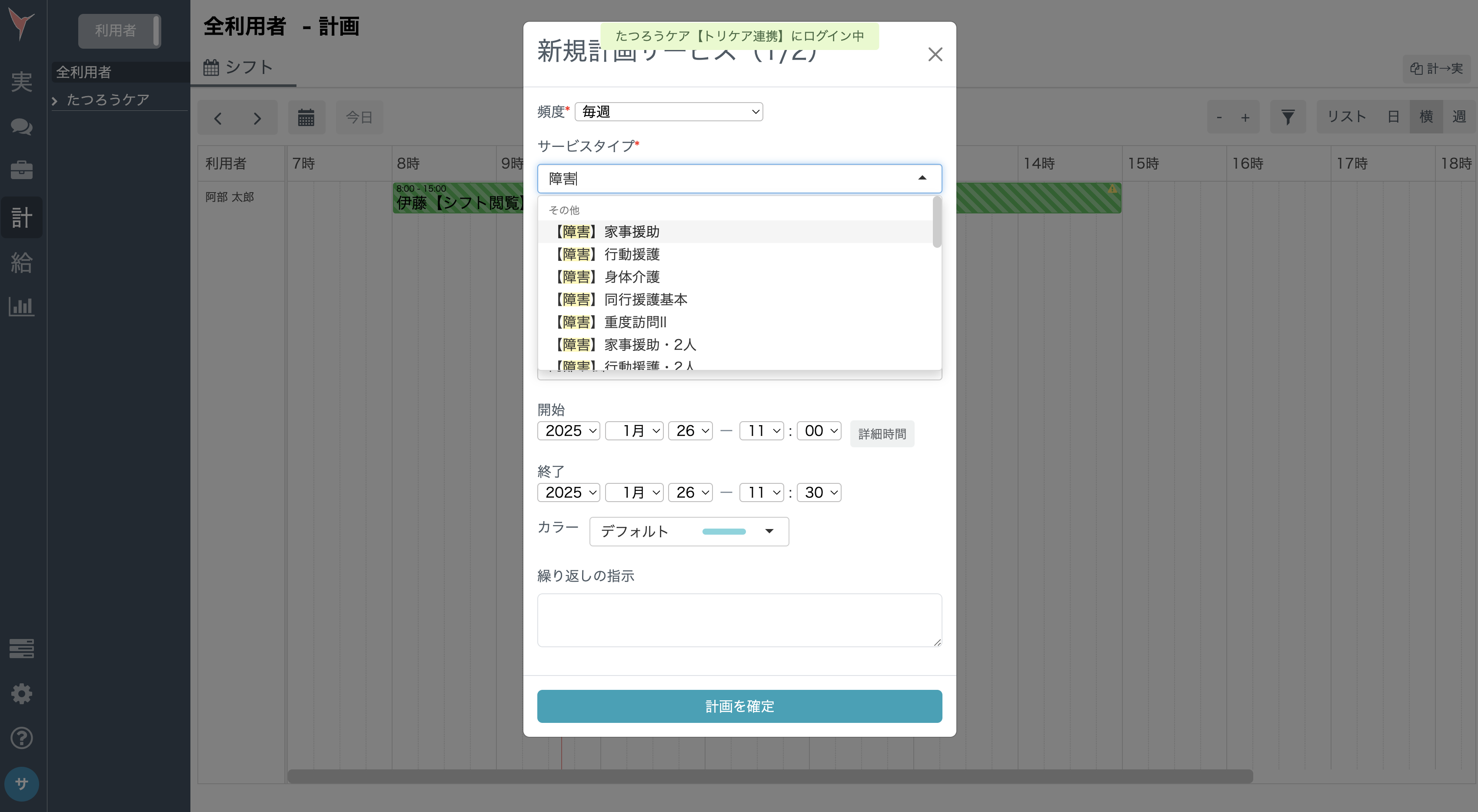Open the 頻度 frequency dropdown
Image resolution: width=1478 pixels, height=812 pixels.
pos(669,111)
